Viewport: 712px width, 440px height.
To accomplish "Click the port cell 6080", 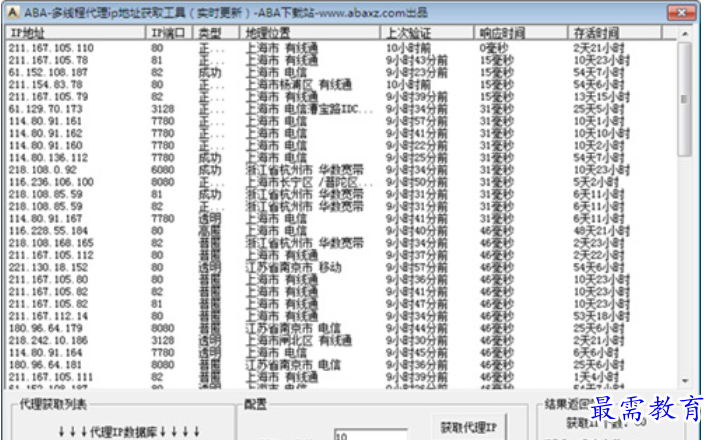I will click(x=163, y=170).
